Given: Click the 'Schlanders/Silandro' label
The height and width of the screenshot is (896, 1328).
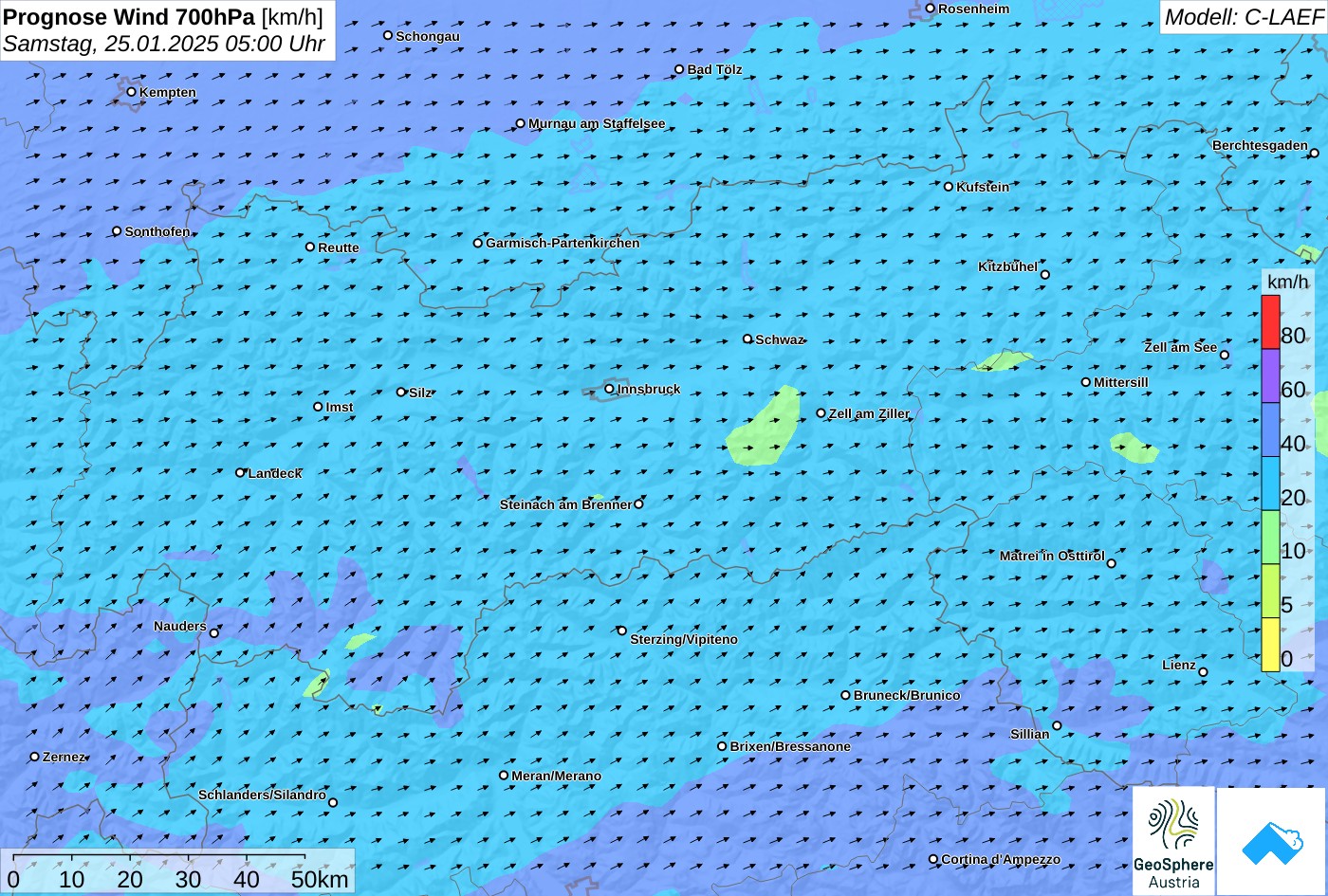Looking at the screenshot, I should tap(262, 795).
